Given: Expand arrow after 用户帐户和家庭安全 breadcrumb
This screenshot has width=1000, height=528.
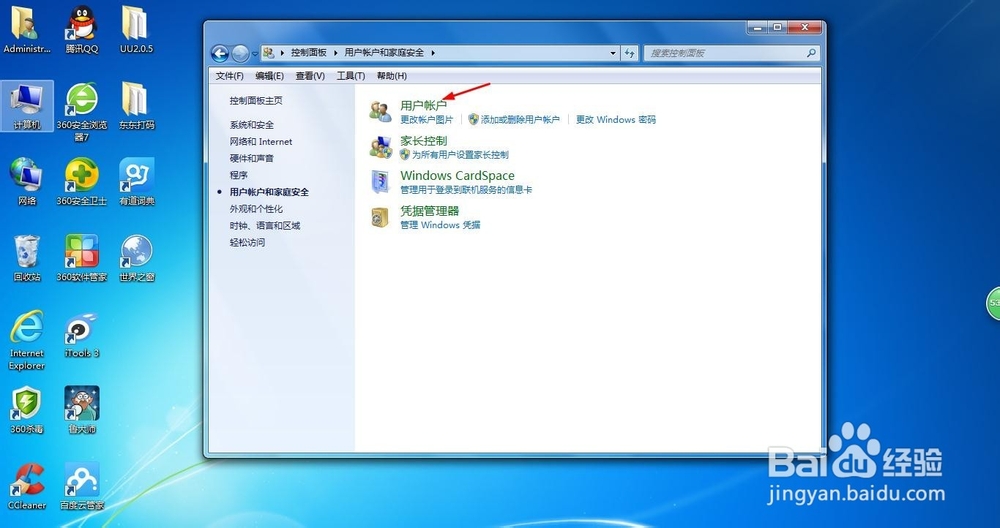Looking at the screenshot, I should [x=433, y=53].
